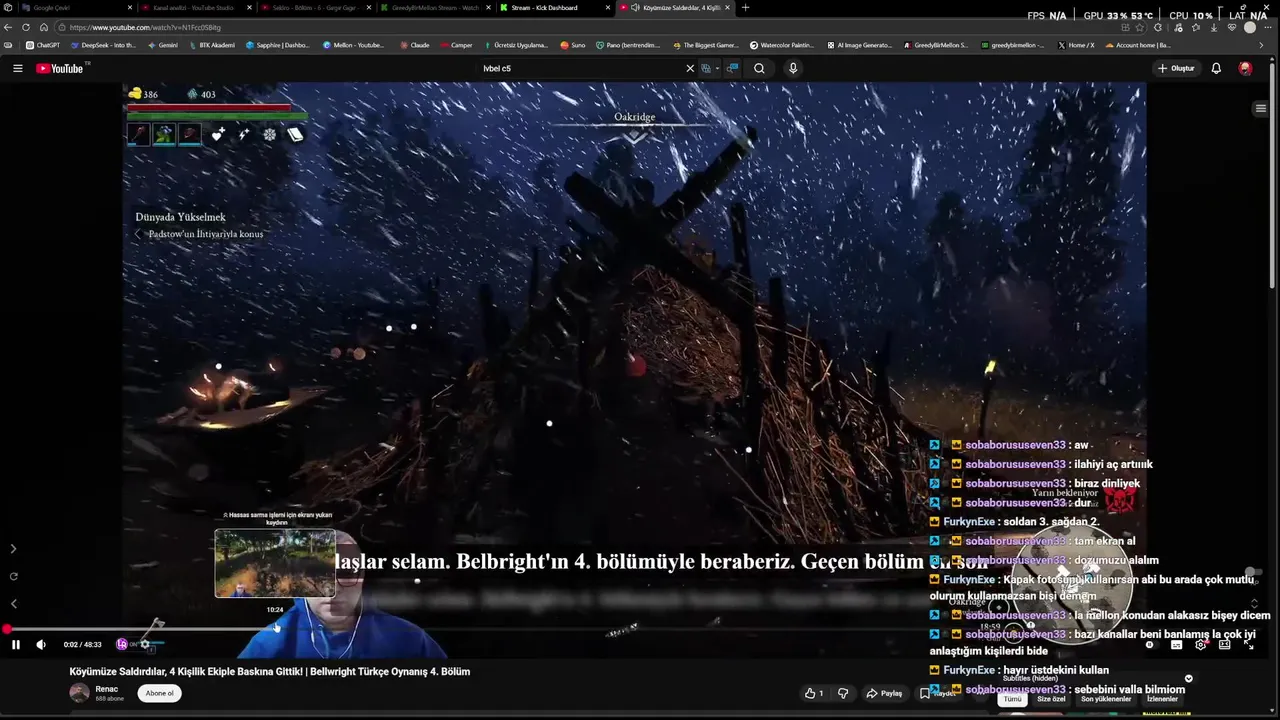Image resolution: width=1280 pixels, height=720 pixels.
Task: Select the Size özel filter chip
Action: [1051, 699]
